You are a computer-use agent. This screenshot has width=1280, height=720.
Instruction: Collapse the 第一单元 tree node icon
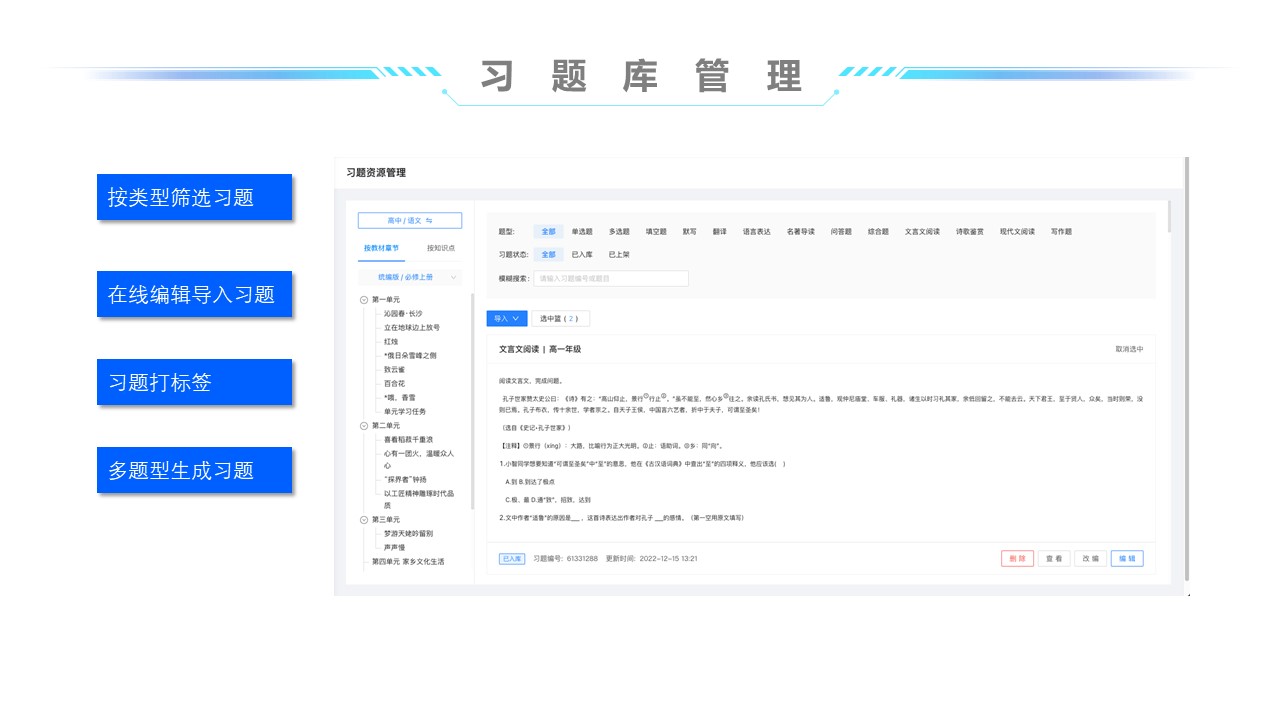pyautogui.click(x=364, y=300)
